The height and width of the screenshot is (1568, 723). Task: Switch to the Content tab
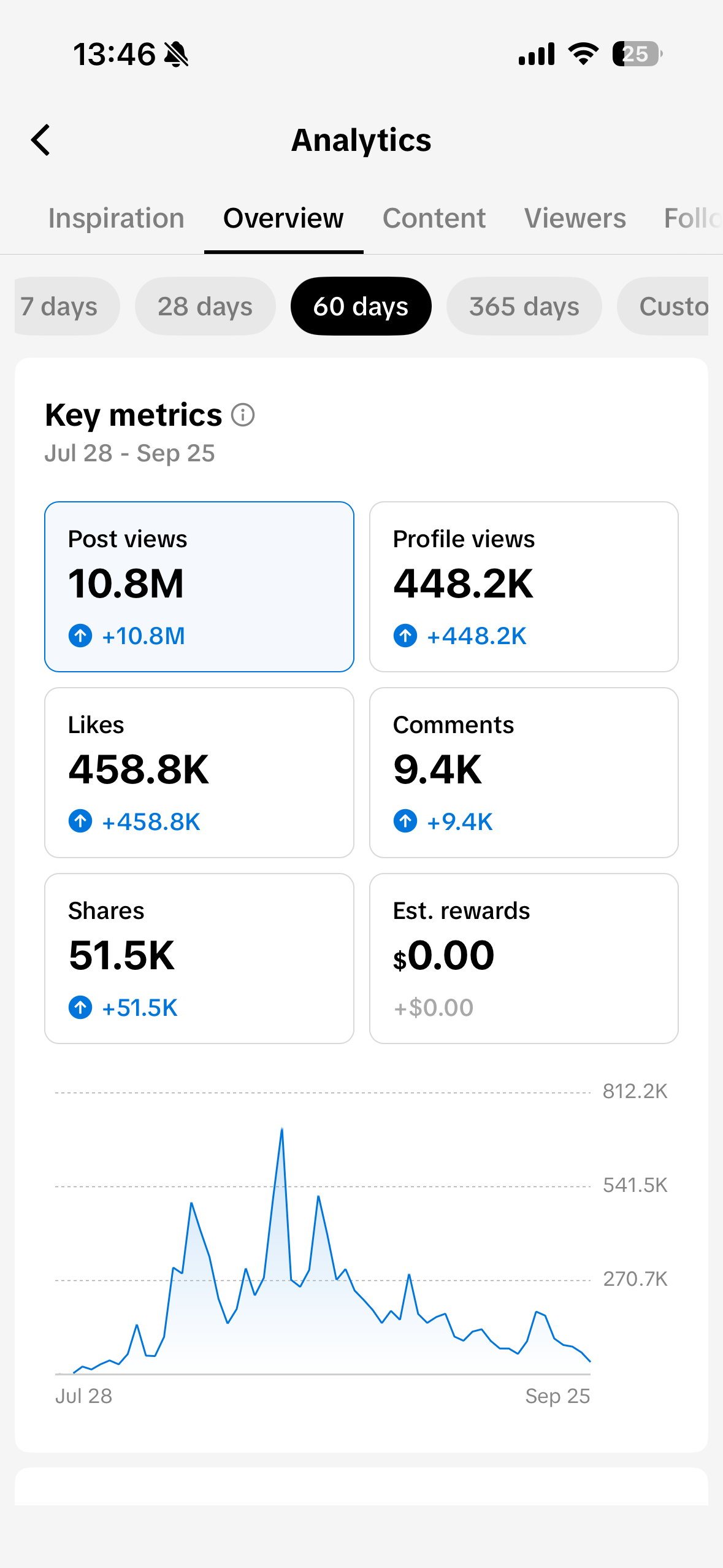(434, 218)
